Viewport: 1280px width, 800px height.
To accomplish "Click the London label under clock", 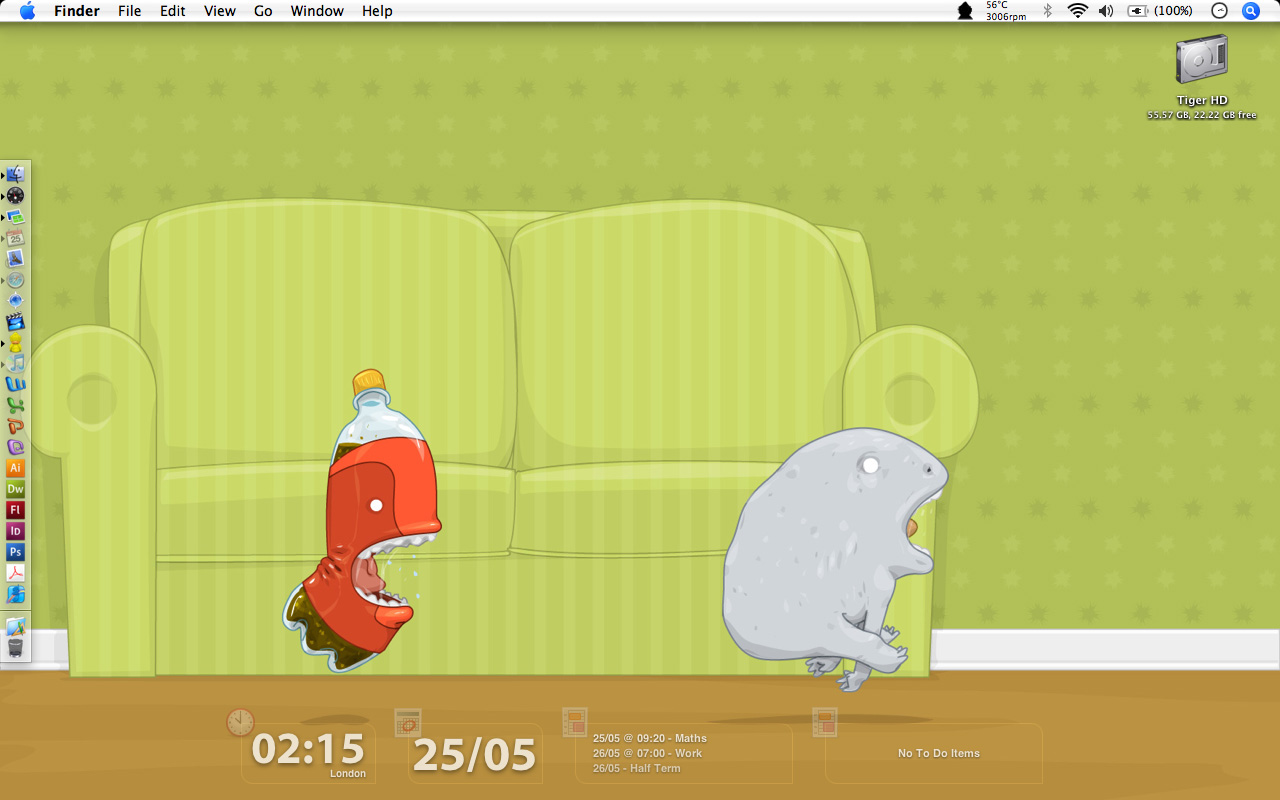I will point(348,773).
